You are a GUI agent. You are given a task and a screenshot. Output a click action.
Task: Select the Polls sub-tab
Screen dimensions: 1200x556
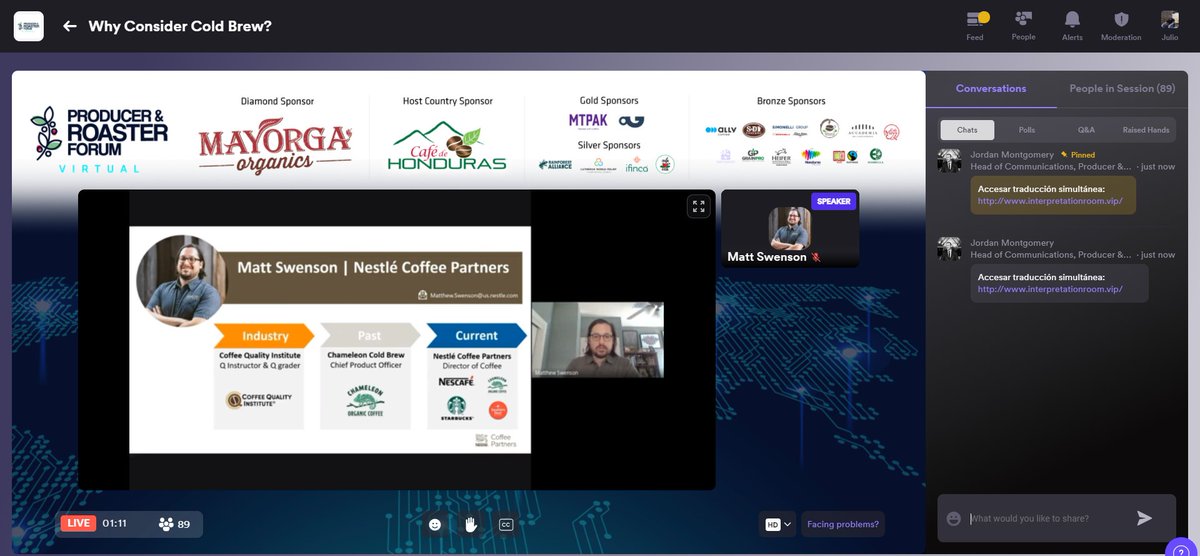click(x=1026, y=130)
